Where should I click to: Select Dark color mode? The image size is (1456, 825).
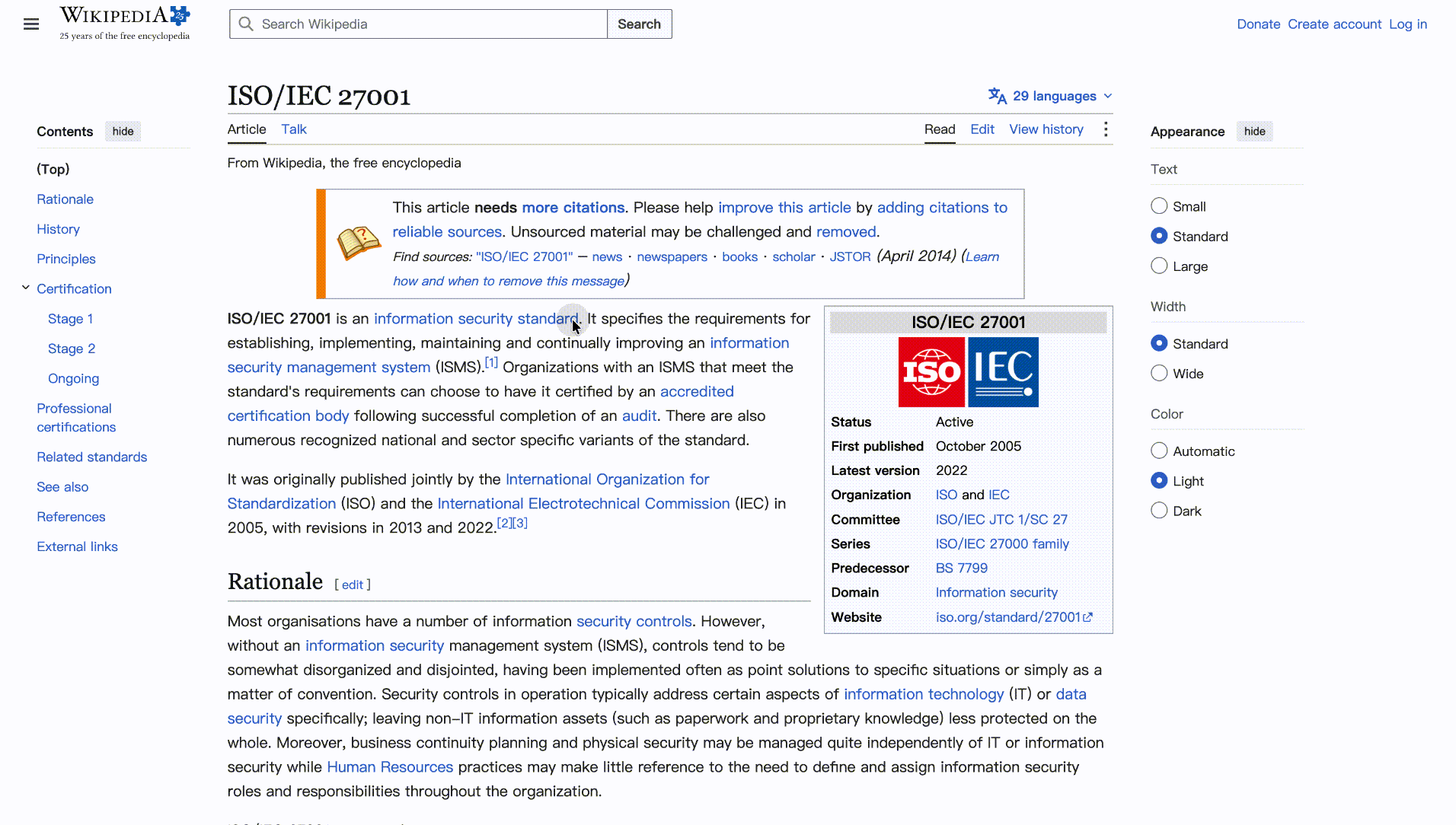pyautogui.click(x=1159, y=511)
